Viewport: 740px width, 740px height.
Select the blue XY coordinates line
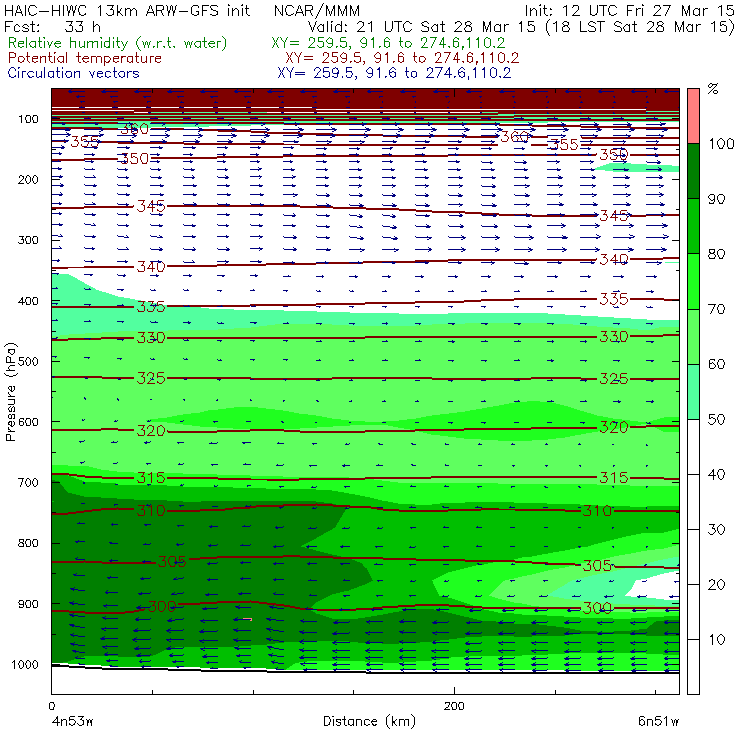pos(394,73)
